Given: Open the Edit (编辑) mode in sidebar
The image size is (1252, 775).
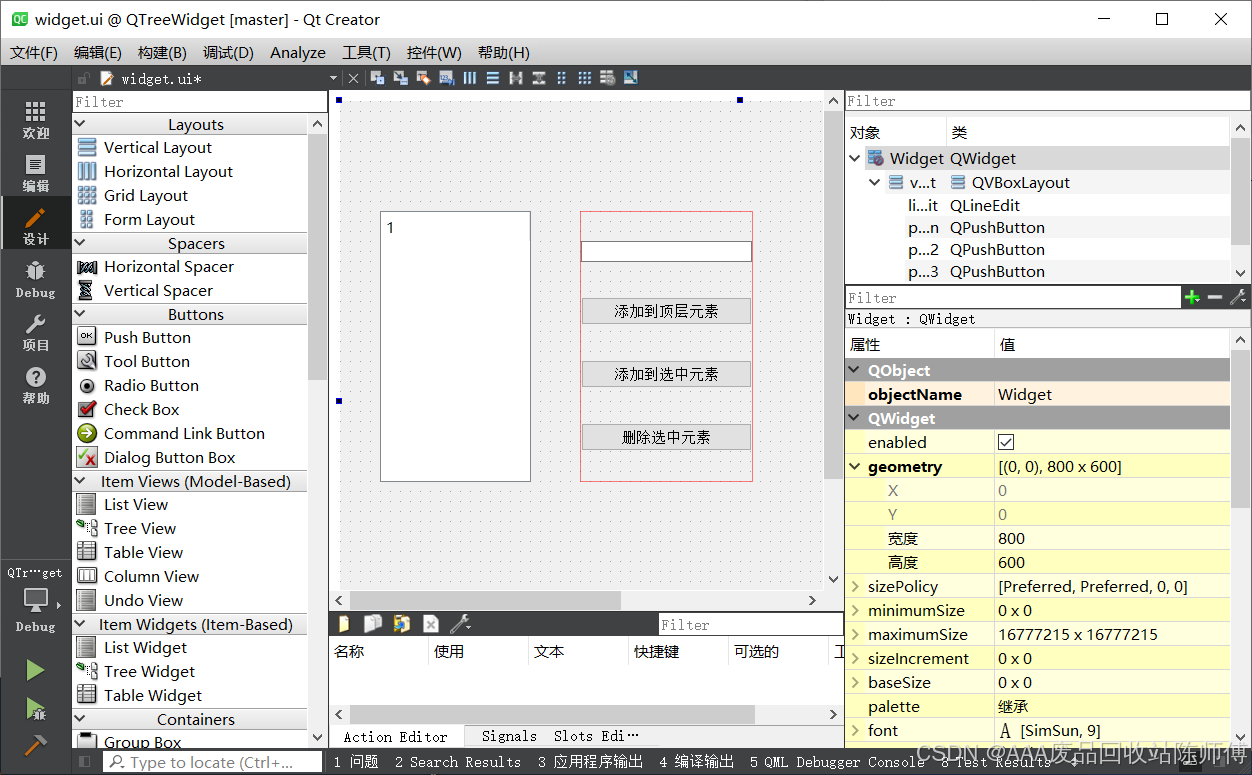Looking at the screenshot, I should click(x=36, y=173).
